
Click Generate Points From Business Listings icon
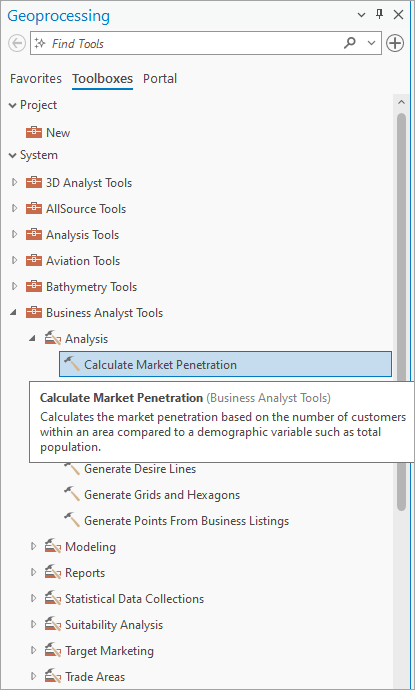72,520
